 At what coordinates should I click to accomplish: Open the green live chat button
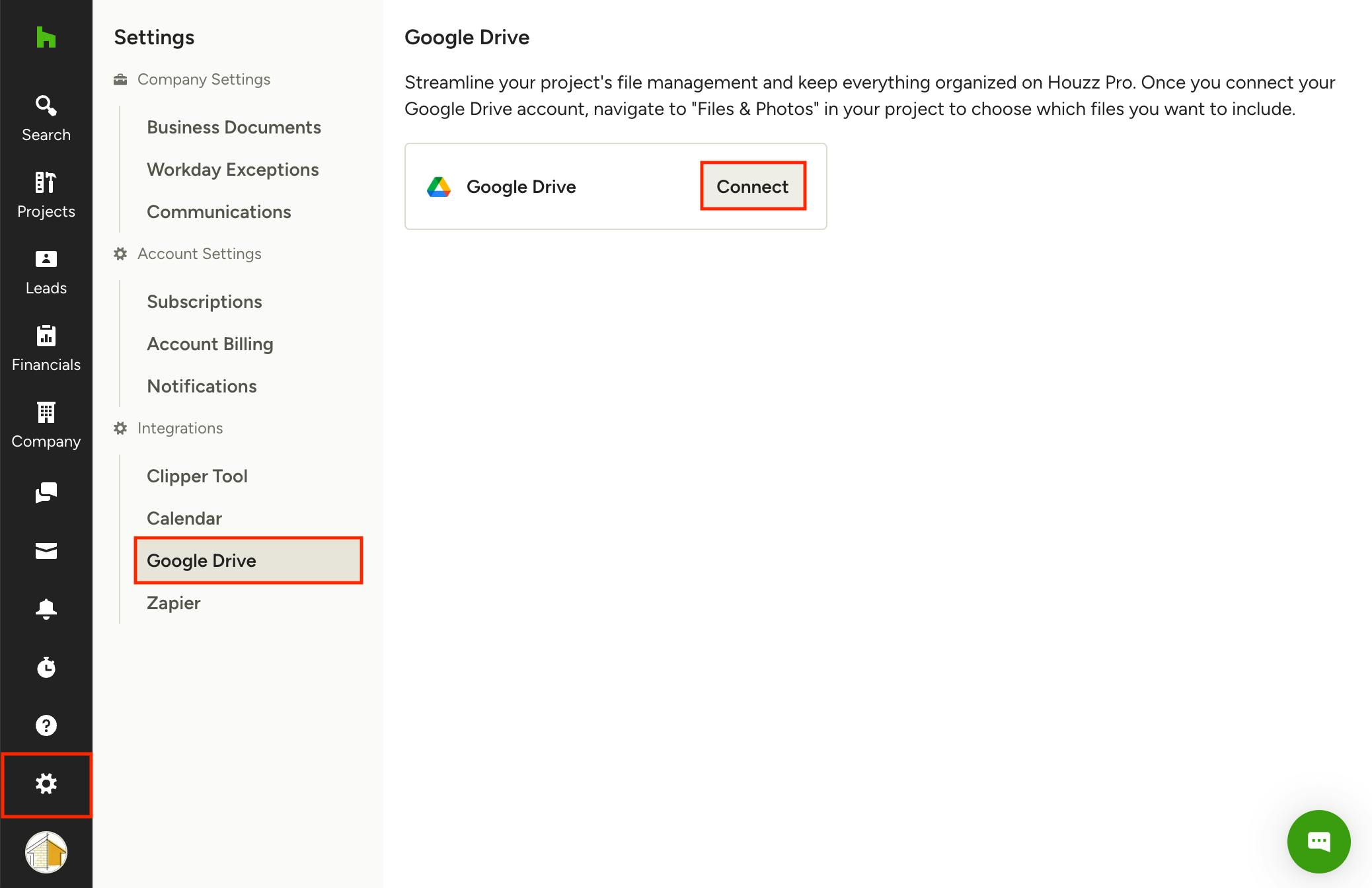[x=1318, y=841]
